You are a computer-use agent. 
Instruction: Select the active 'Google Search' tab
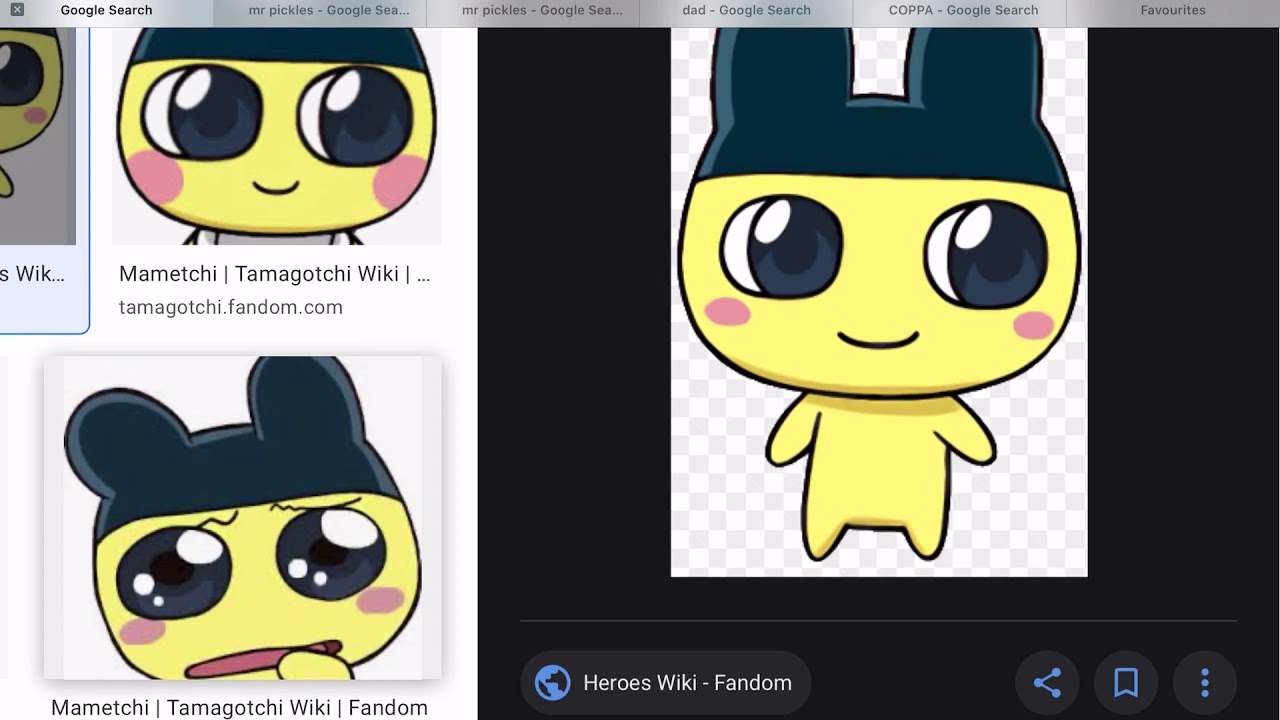pos(107,12)
